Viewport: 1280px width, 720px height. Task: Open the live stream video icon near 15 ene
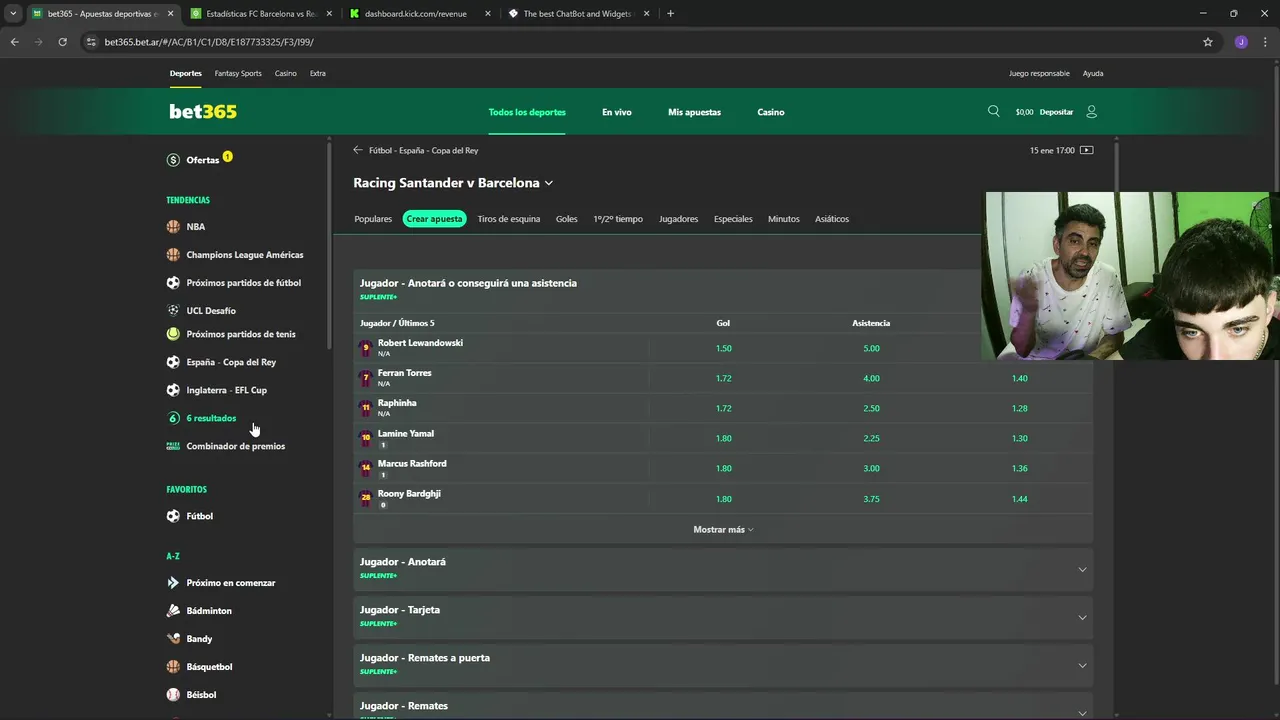tap(1087, 150)
